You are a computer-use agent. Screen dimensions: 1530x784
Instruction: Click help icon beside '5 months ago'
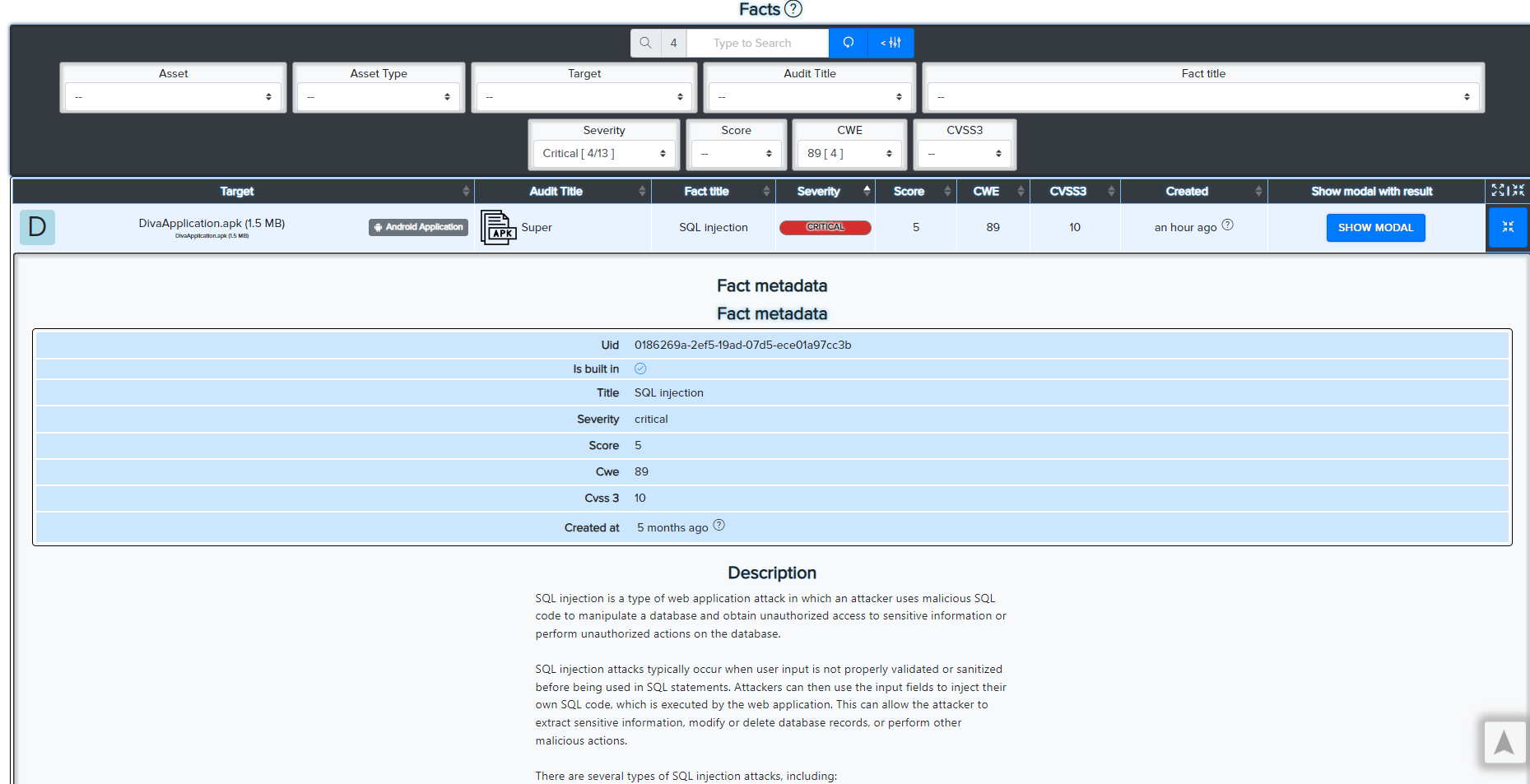click(x=718, y=525)
